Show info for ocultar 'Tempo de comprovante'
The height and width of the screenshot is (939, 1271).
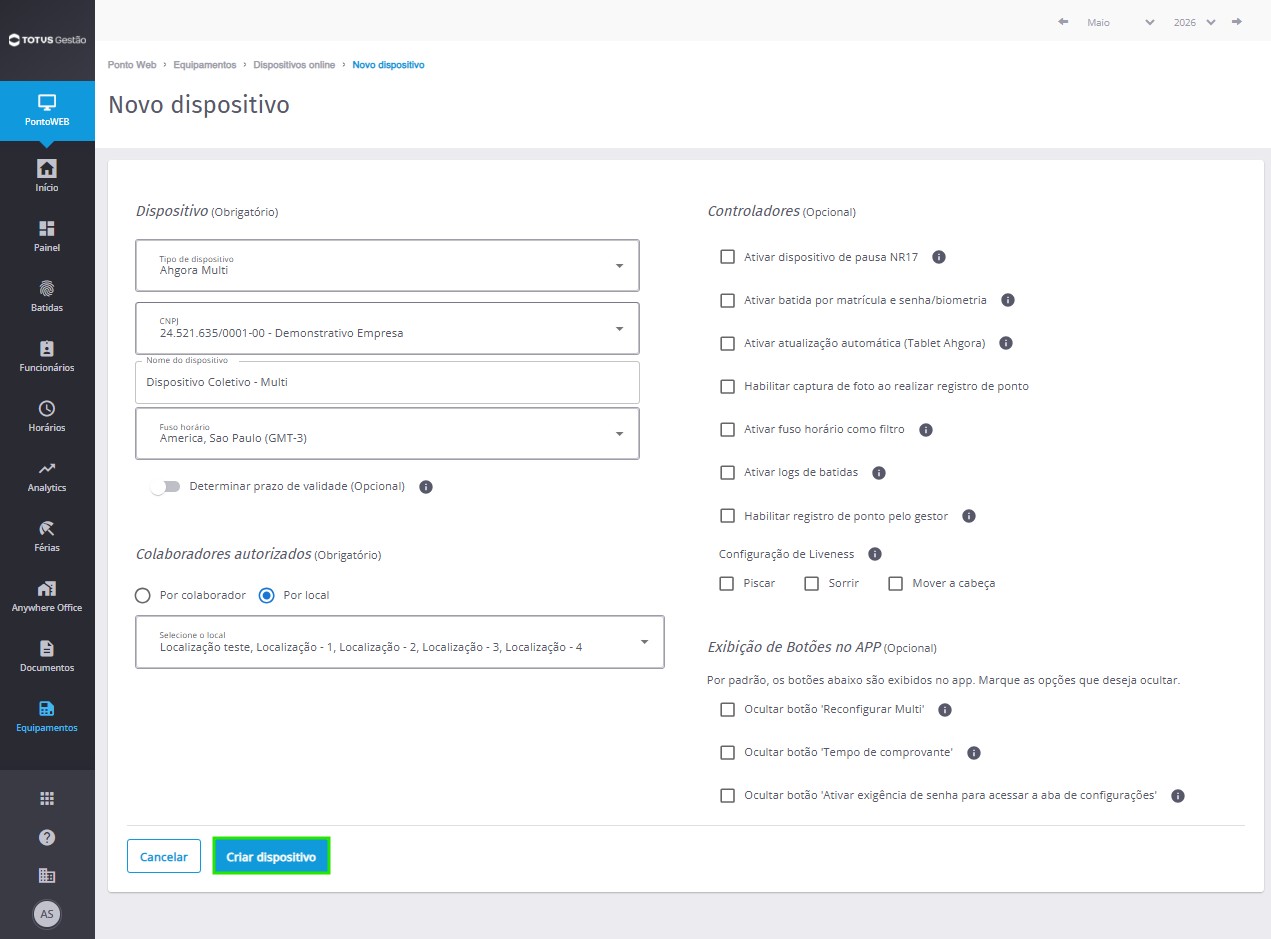974,753
